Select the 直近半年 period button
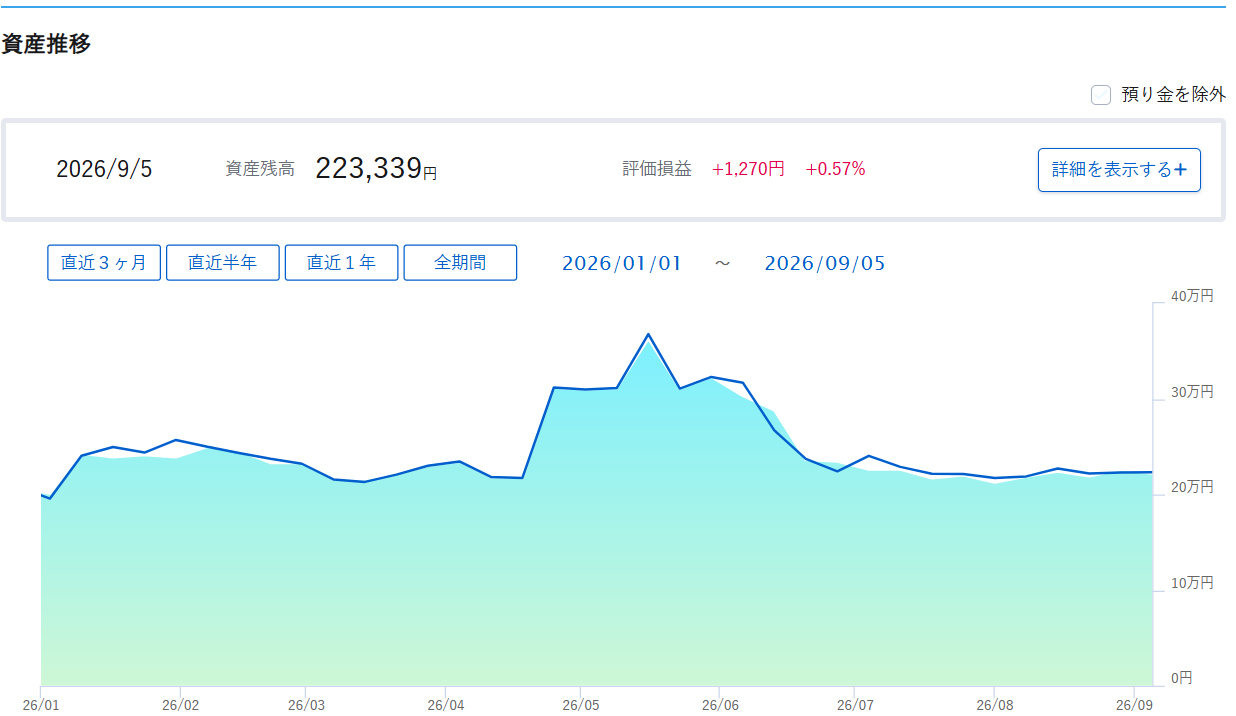This screenshot has width=1236, height=716. pyautogui.click(x=223, y=263)
